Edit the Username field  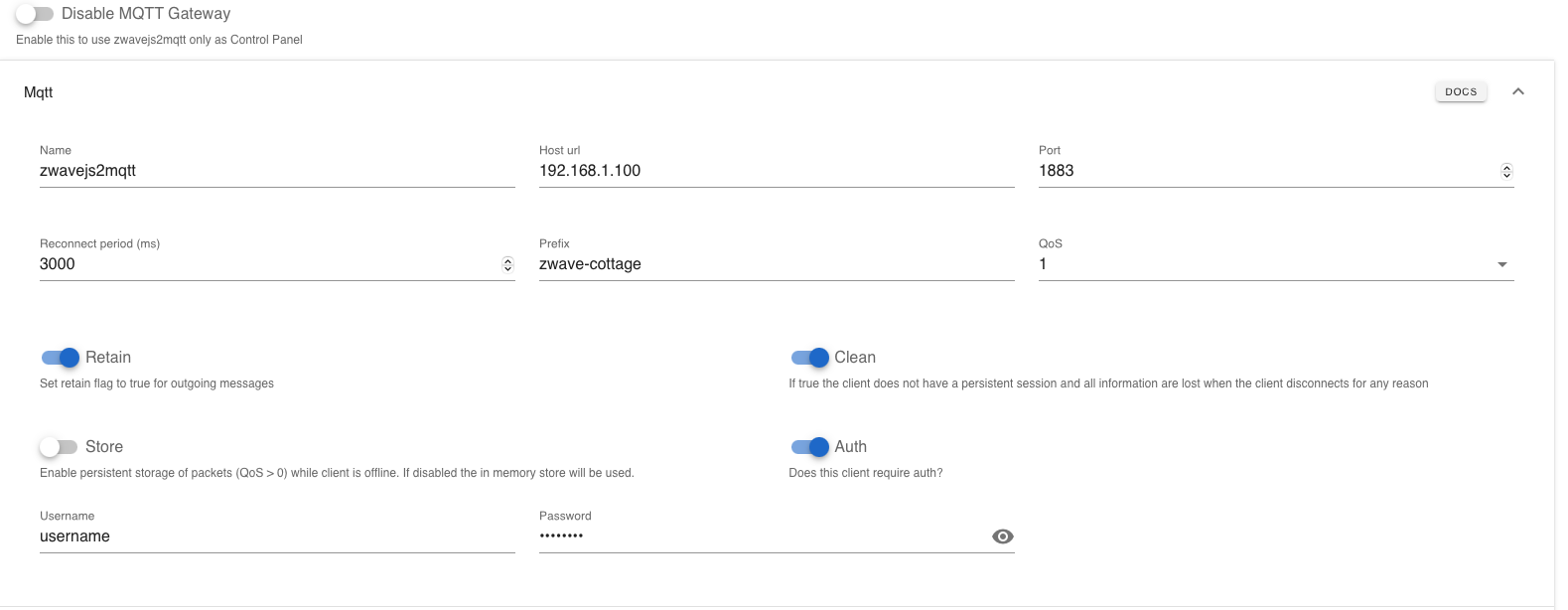point(277,536)
